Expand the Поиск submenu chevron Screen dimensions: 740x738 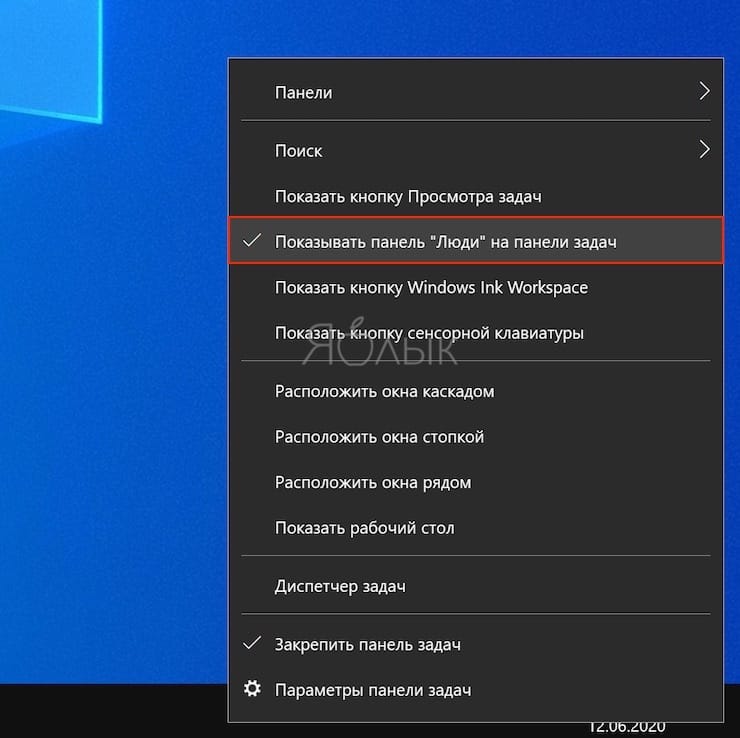[704, 149]
